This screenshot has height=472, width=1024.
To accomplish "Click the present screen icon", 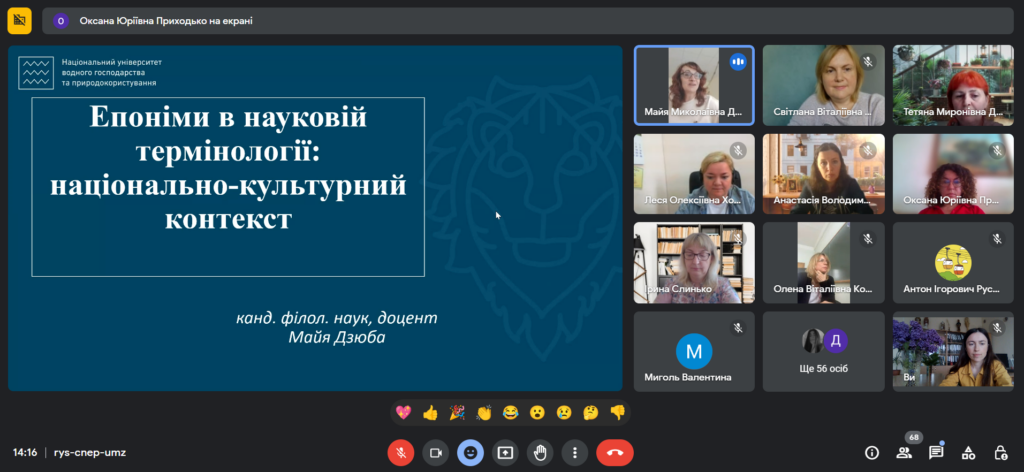I will 505,452.
